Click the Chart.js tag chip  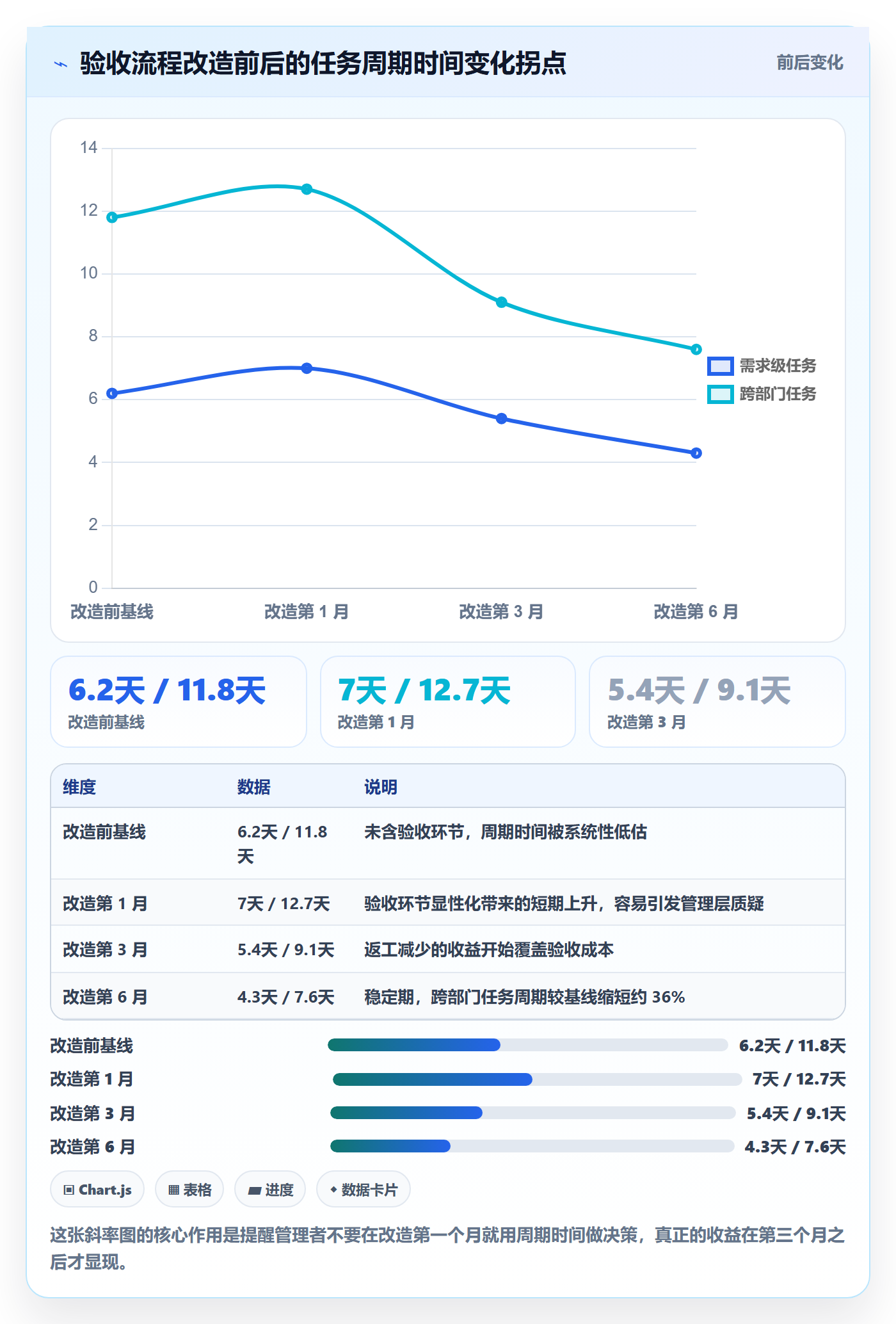97,1190
